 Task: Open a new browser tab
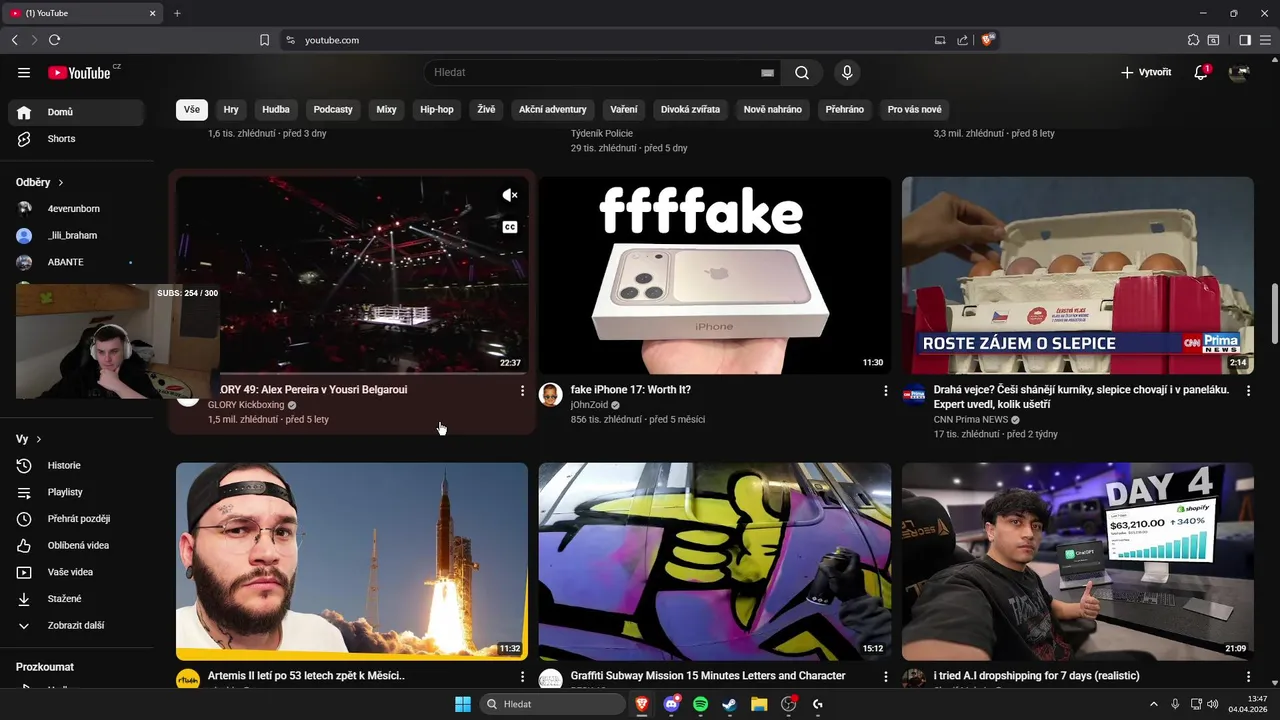pyautogui.click(x=177, y=13)
